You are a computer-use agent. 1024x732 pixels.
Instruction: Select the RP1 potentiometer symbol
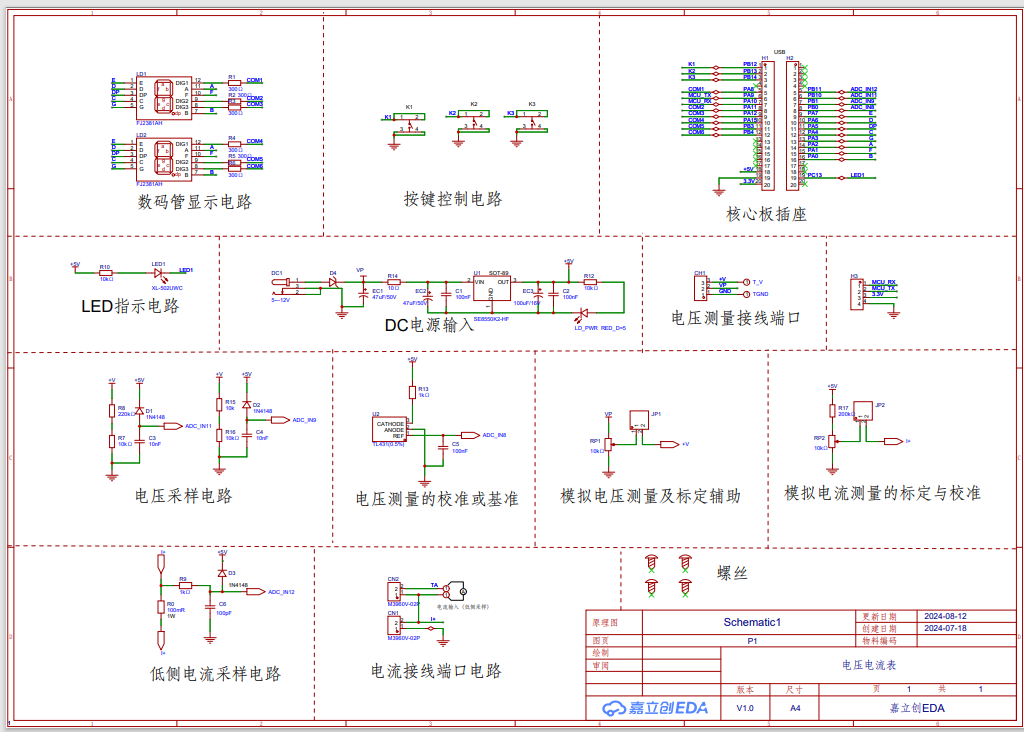pyautogui.click(x=609, y=444)
